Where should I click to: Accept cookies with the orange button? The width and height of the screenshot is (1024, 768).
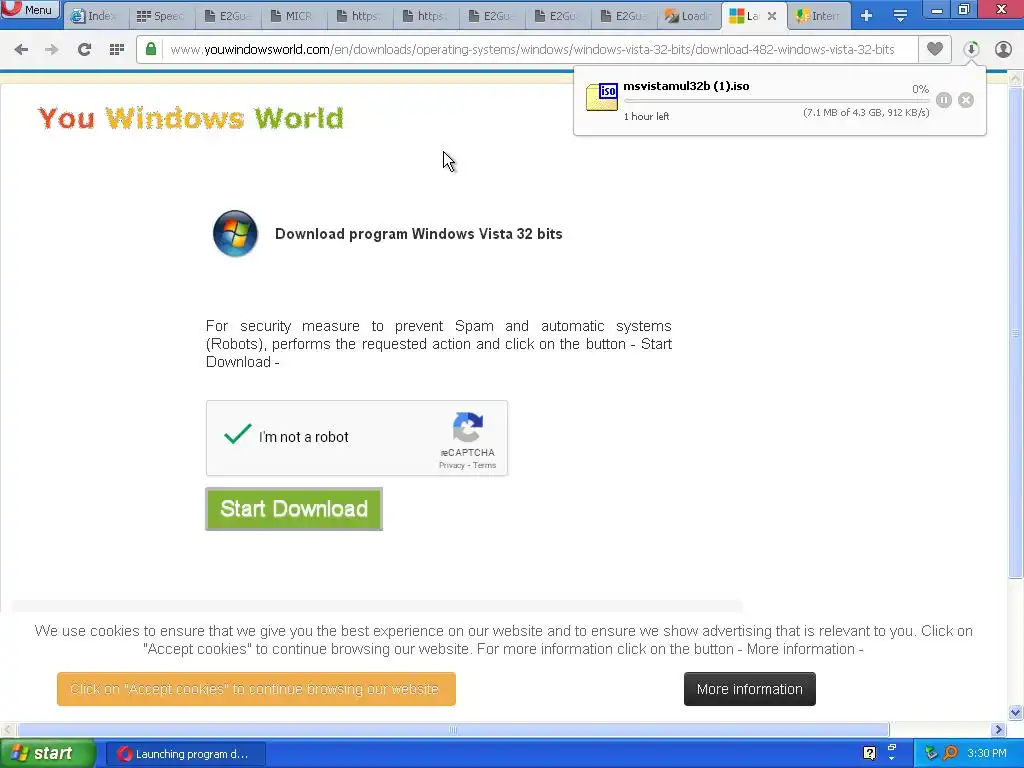(x=256, y=689)
